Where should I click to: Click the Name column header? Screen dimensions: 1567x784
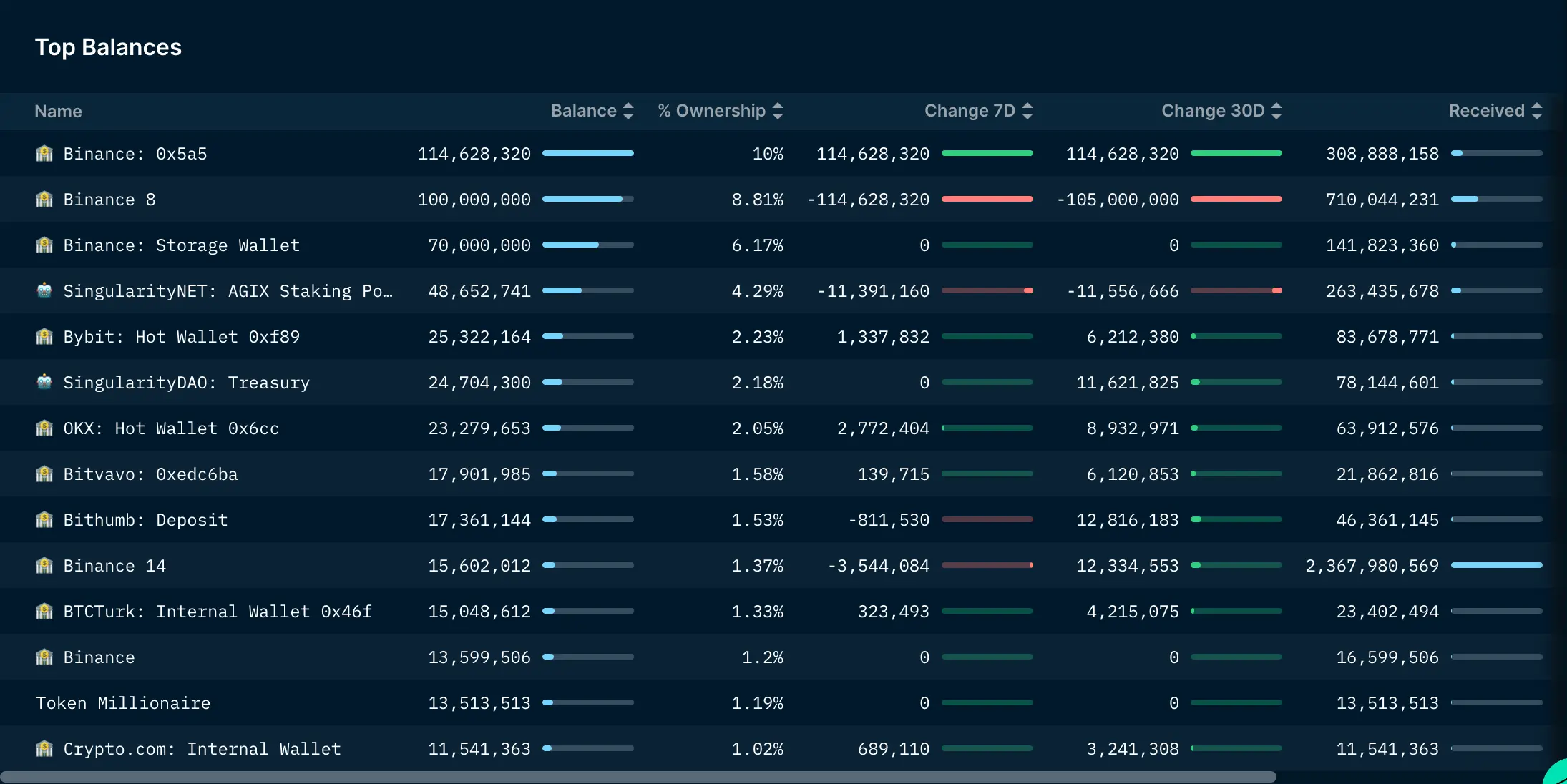tap(58, 111)
